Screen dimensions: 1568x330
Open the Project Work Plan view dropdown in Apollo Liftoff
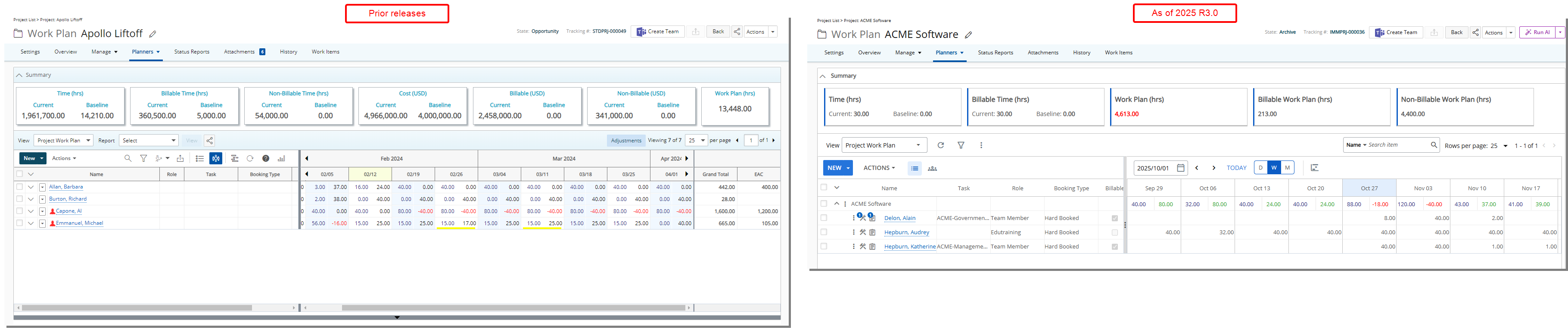tap(63, 140)
